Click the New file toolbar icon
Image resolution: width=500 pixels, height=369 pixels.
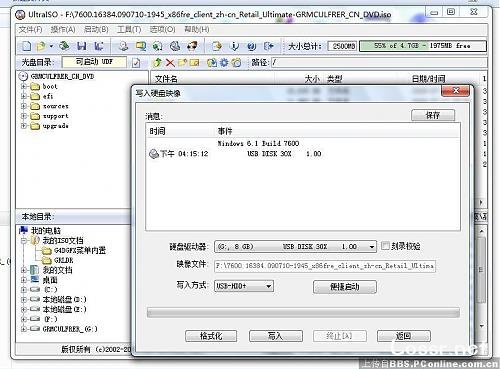pos(26,46)
